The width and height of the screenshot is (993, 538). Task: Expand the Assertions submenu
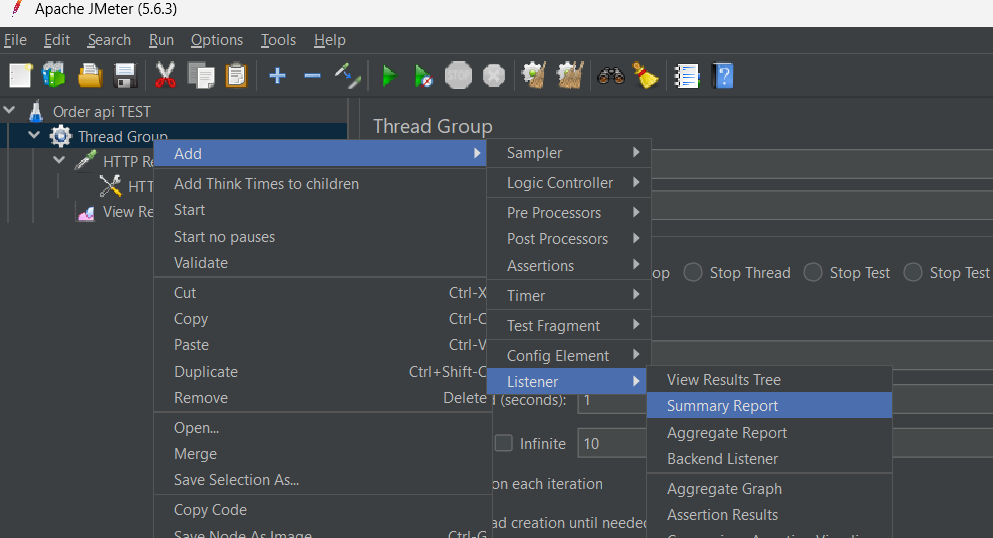click(x=569, y=266)
